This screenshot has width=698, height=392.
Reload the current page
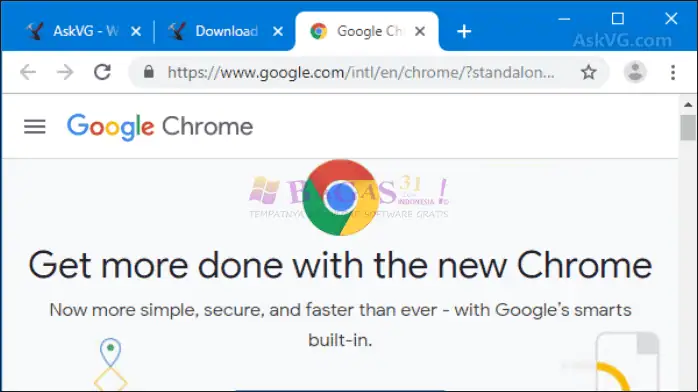[102, 72]
